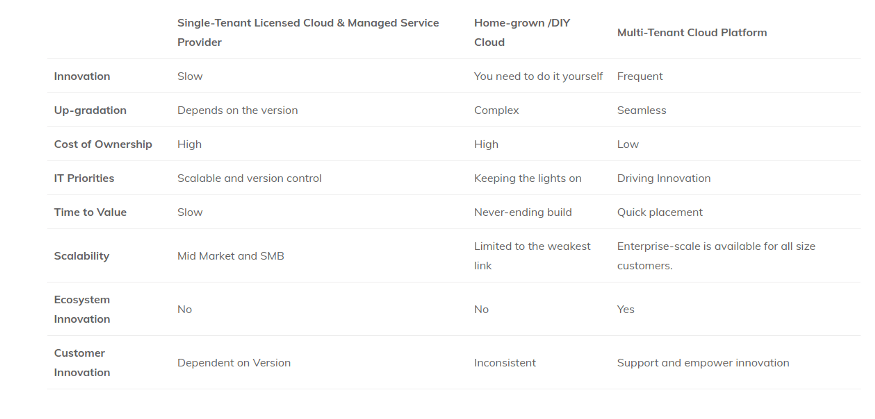Viewport: 875px width, 419px height.
Task: Select the 'Support and empower innovation' cell
Action: 702,363
